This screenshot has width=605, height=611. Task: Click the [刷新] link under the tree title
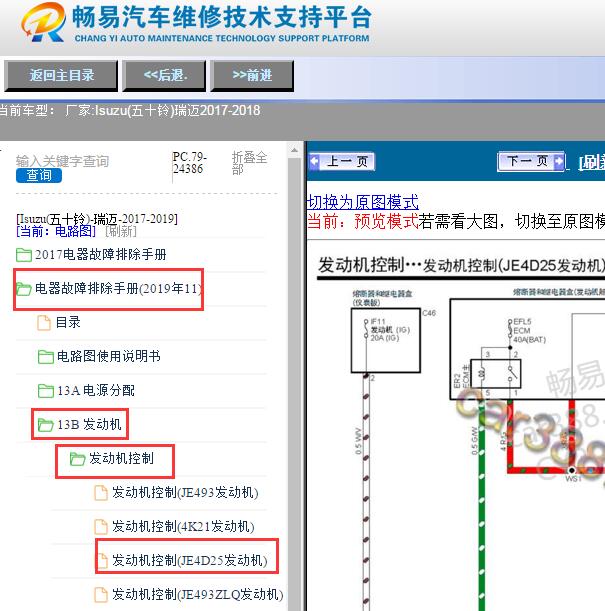click(x=121, y=231)
